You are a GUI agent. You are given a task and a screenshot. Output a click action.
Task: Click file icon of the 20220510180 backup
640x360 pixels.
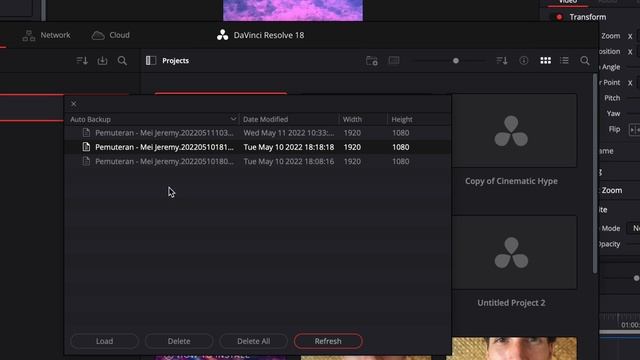(86, 161)
